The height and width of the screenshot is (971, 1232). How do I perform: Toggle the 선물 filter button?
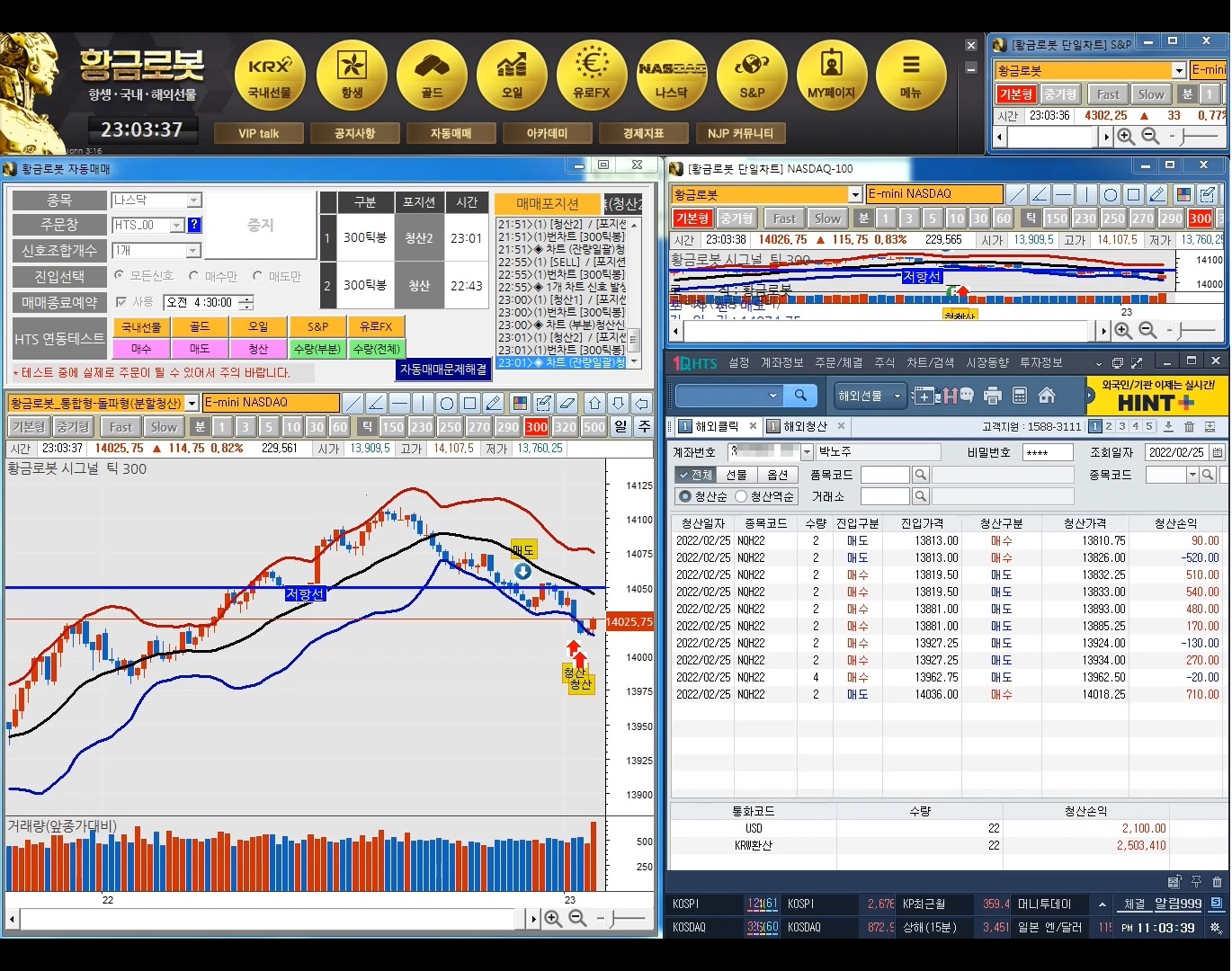[x=737, y=475]
